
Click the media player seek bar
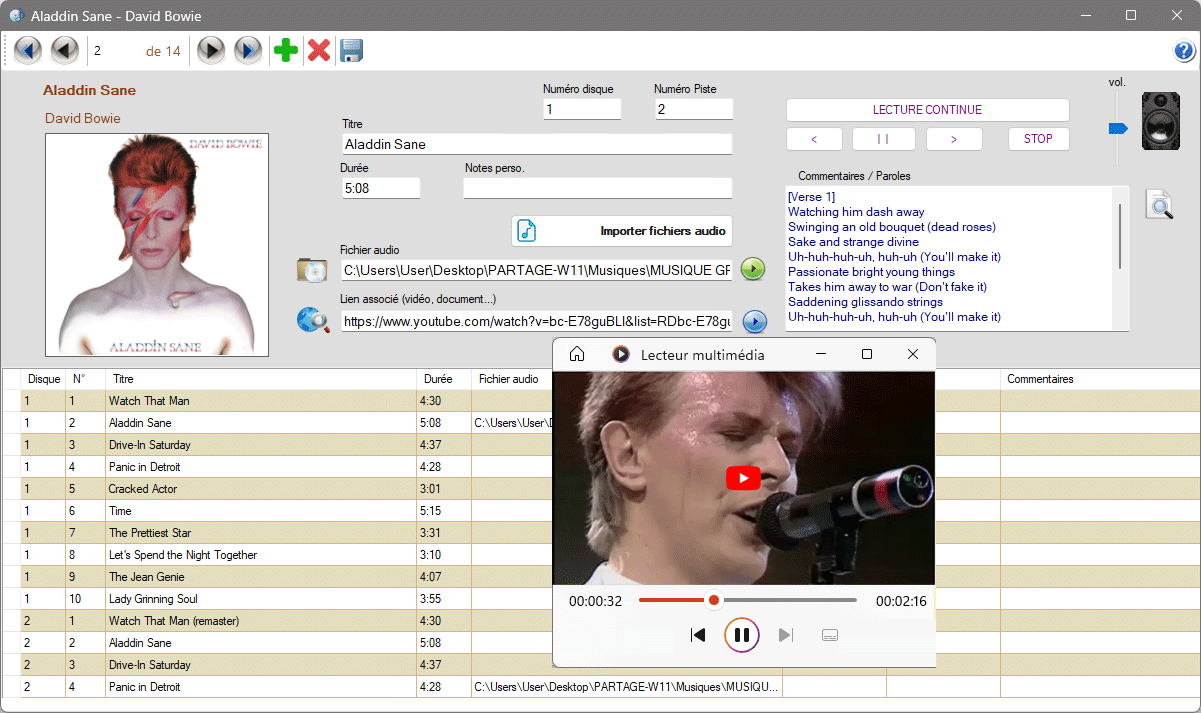coord(780,600)
